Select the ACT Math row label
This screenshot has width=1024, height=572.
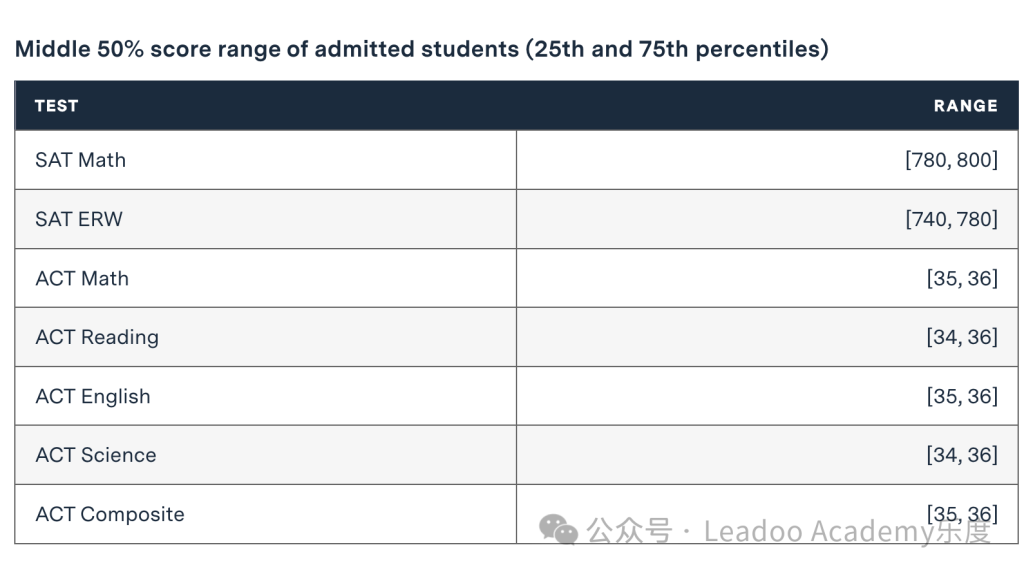click(82, 278)
